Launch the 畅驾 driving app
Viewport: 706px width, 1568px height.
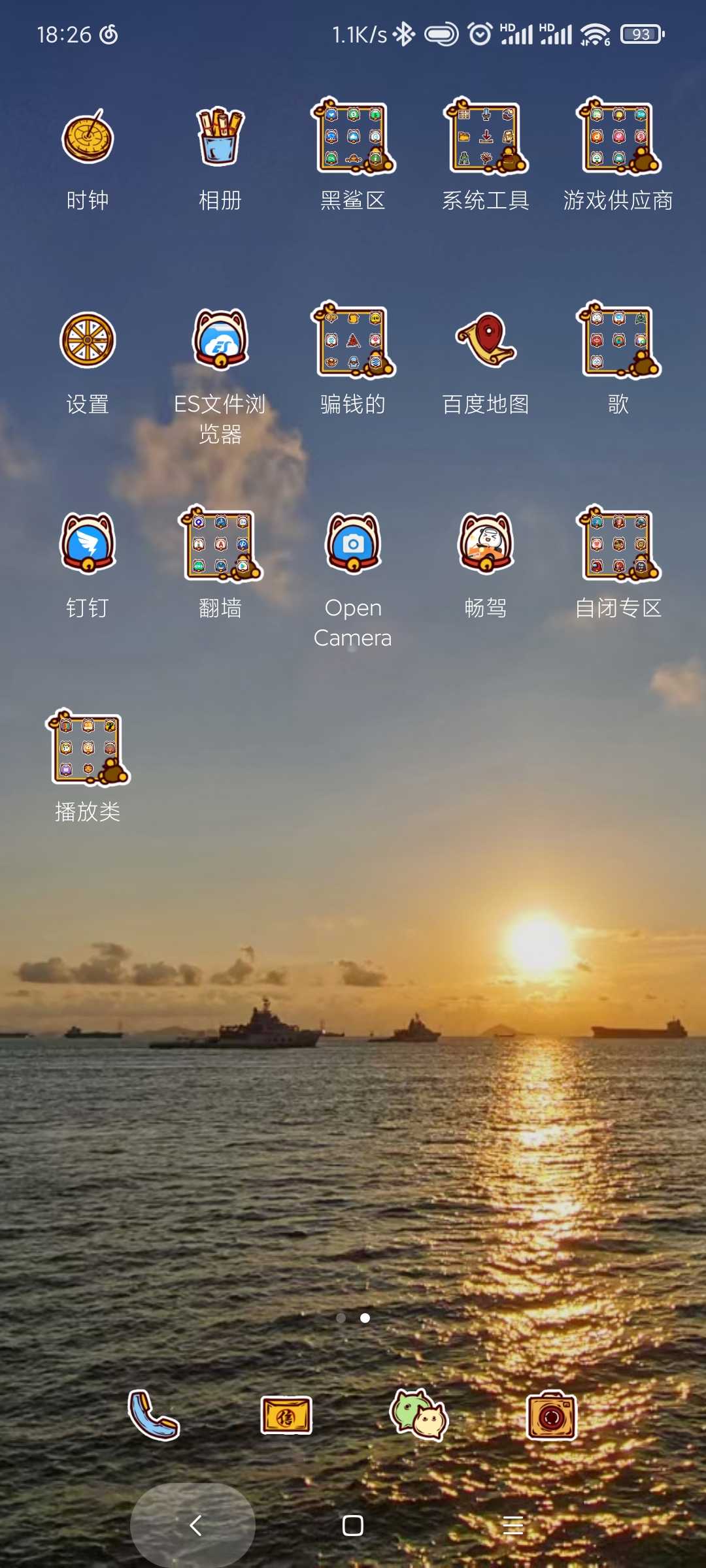pyautogui.click(x=486, y=544)
